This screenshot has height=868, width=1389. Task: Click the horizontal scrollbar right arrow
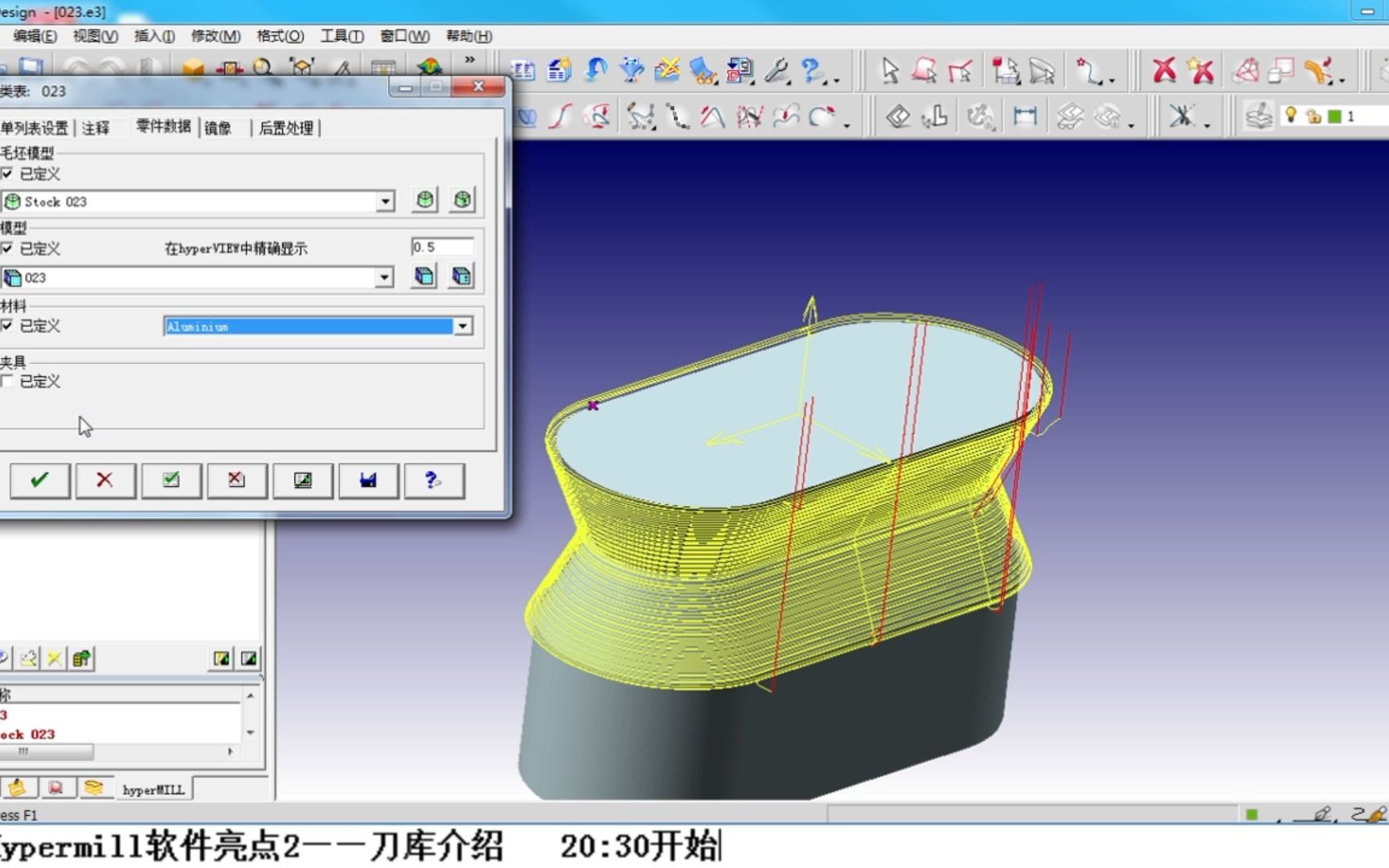click(231, 752)
